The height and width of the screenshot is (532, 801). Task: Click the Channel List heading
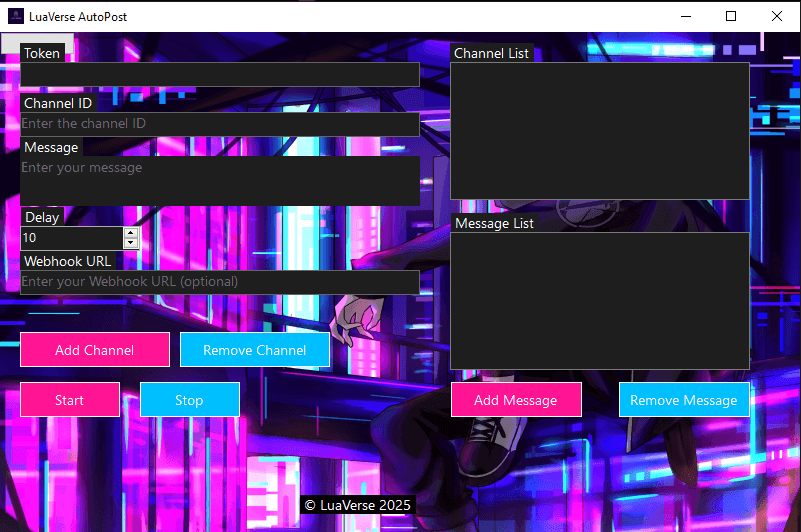coord(491,53)
